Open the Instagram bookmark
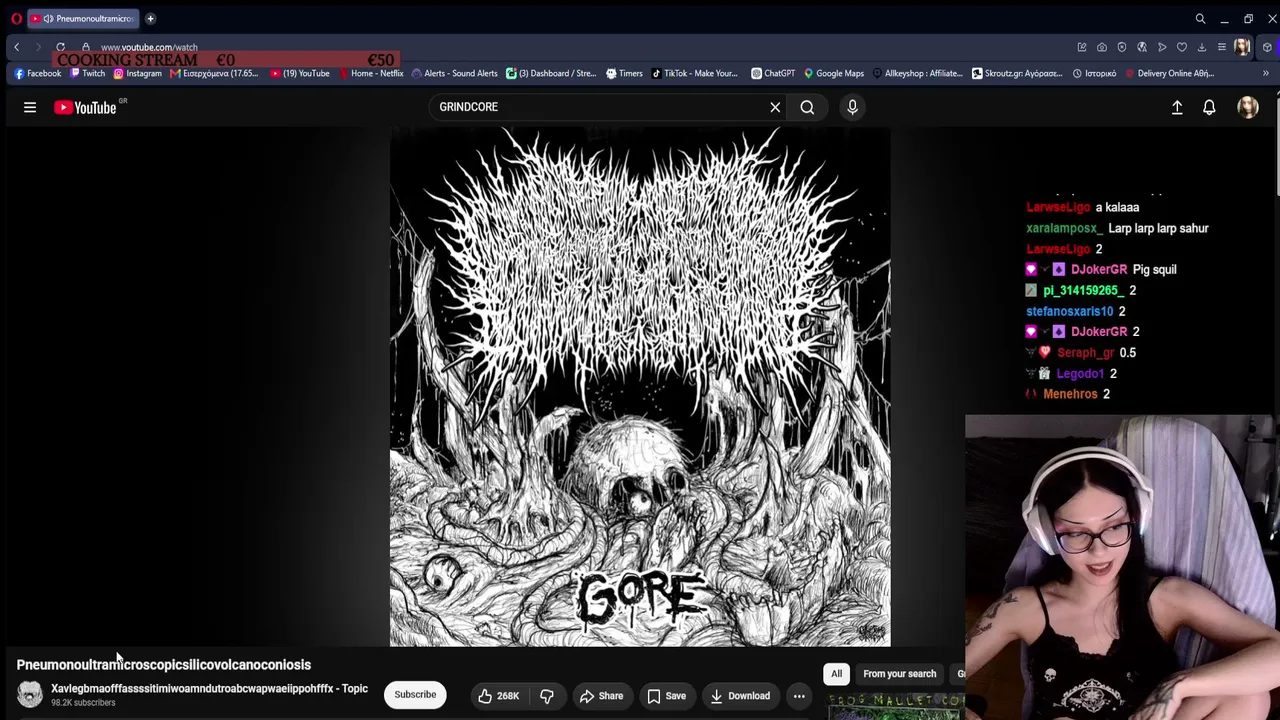1280x720 pixels. 138,73
